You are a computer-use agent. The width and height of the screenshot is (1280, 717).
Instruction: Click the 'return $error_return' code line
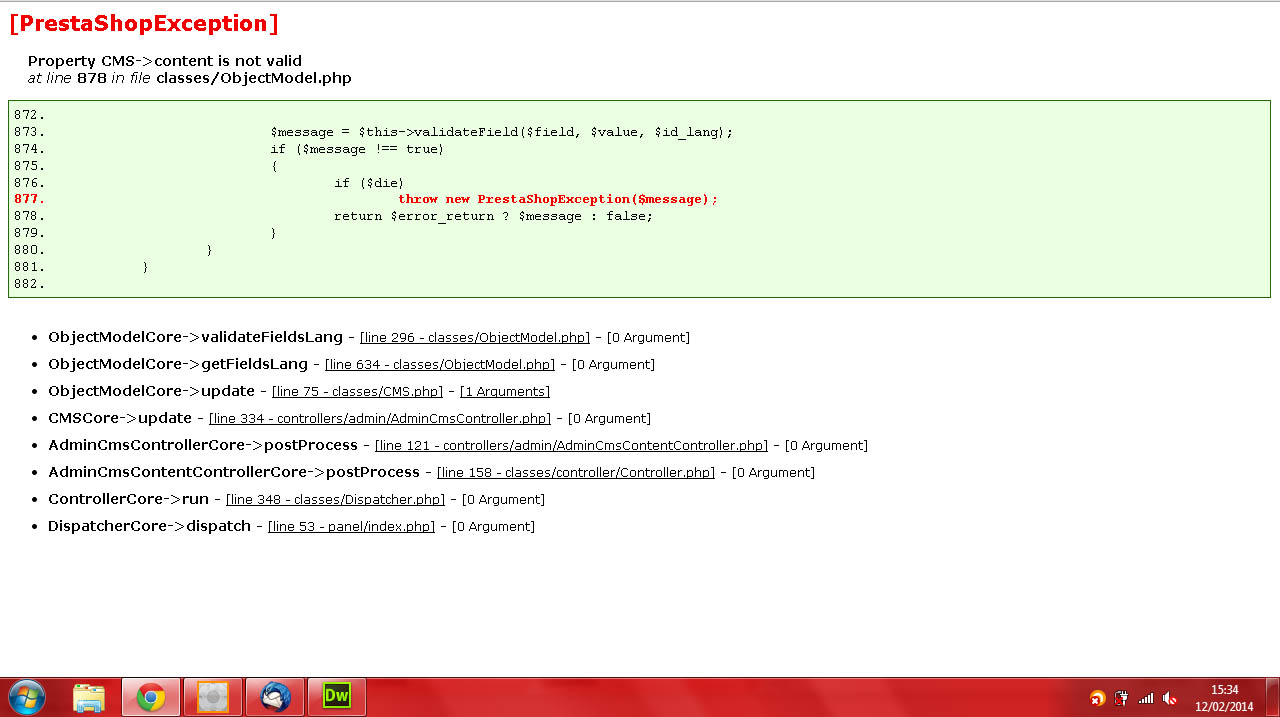coord(493,216)
